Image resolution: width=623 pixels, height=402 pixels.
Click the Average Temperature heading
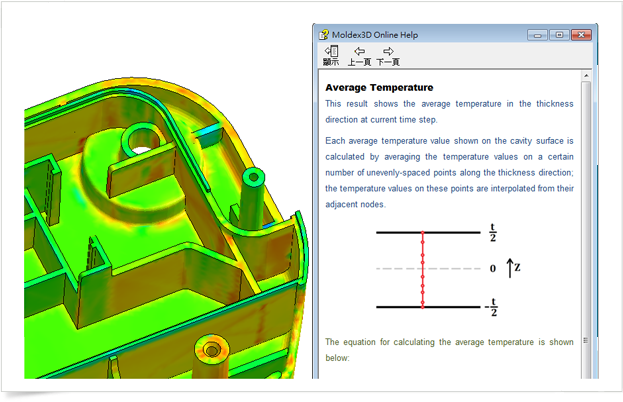(379, 87)
